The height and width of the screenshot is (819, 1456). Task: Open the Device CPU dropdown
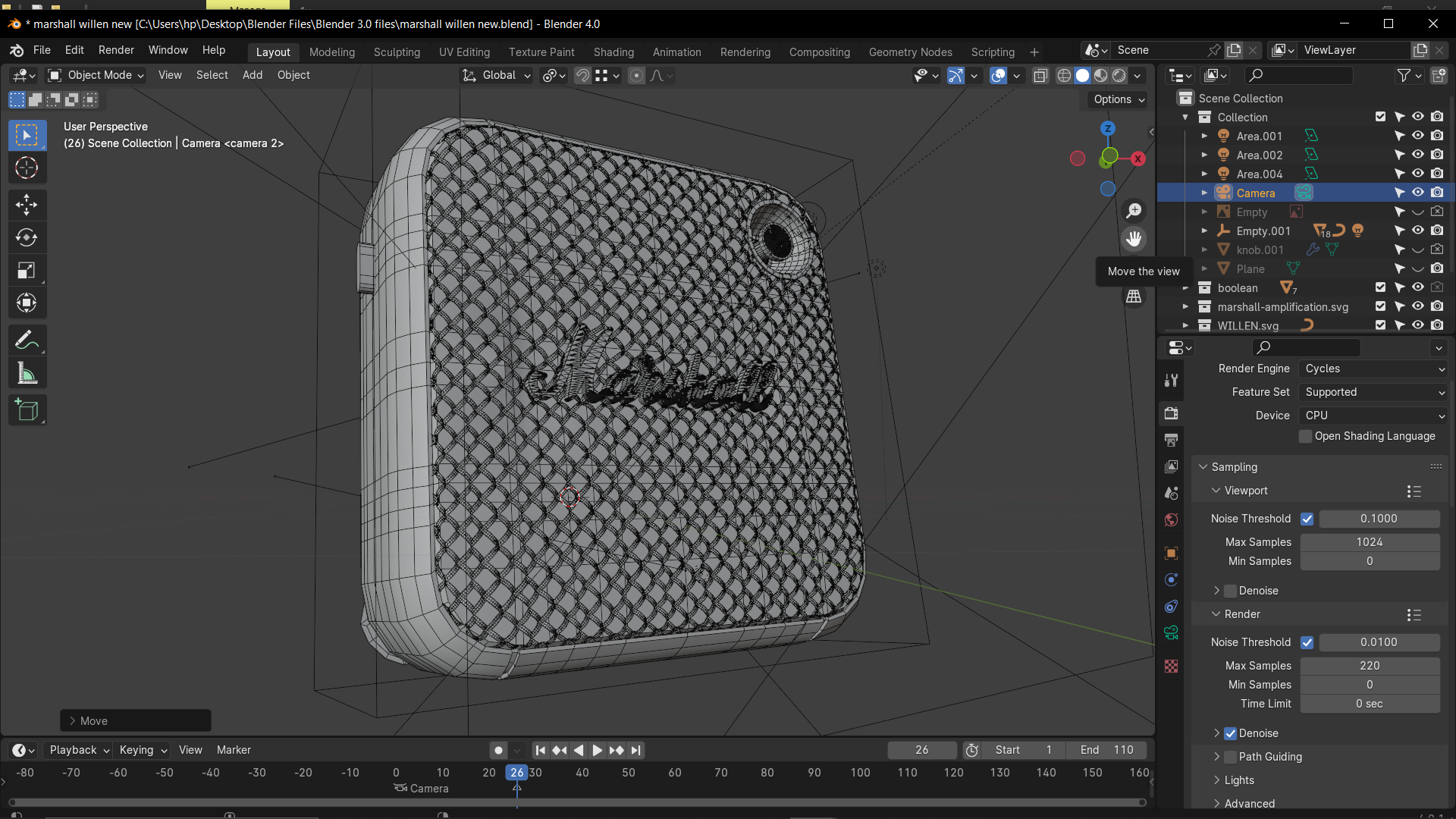tap(1373, 416)
